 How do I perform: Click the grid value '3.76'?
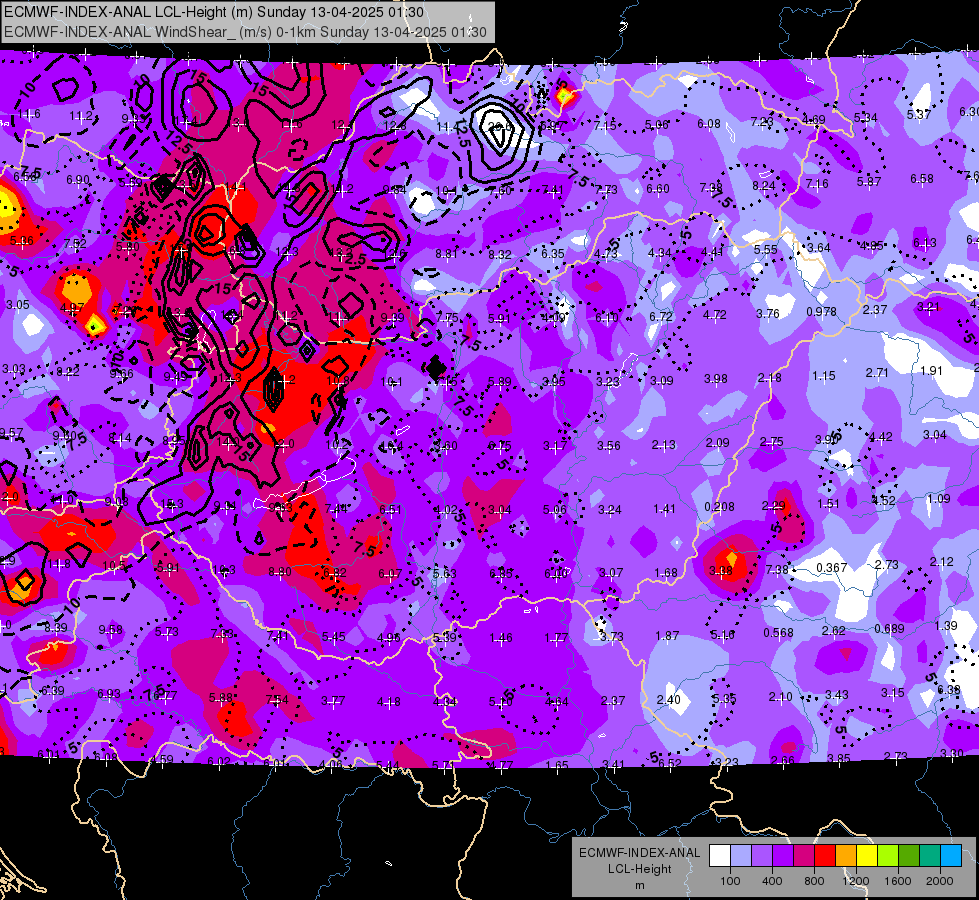[768, 314]
